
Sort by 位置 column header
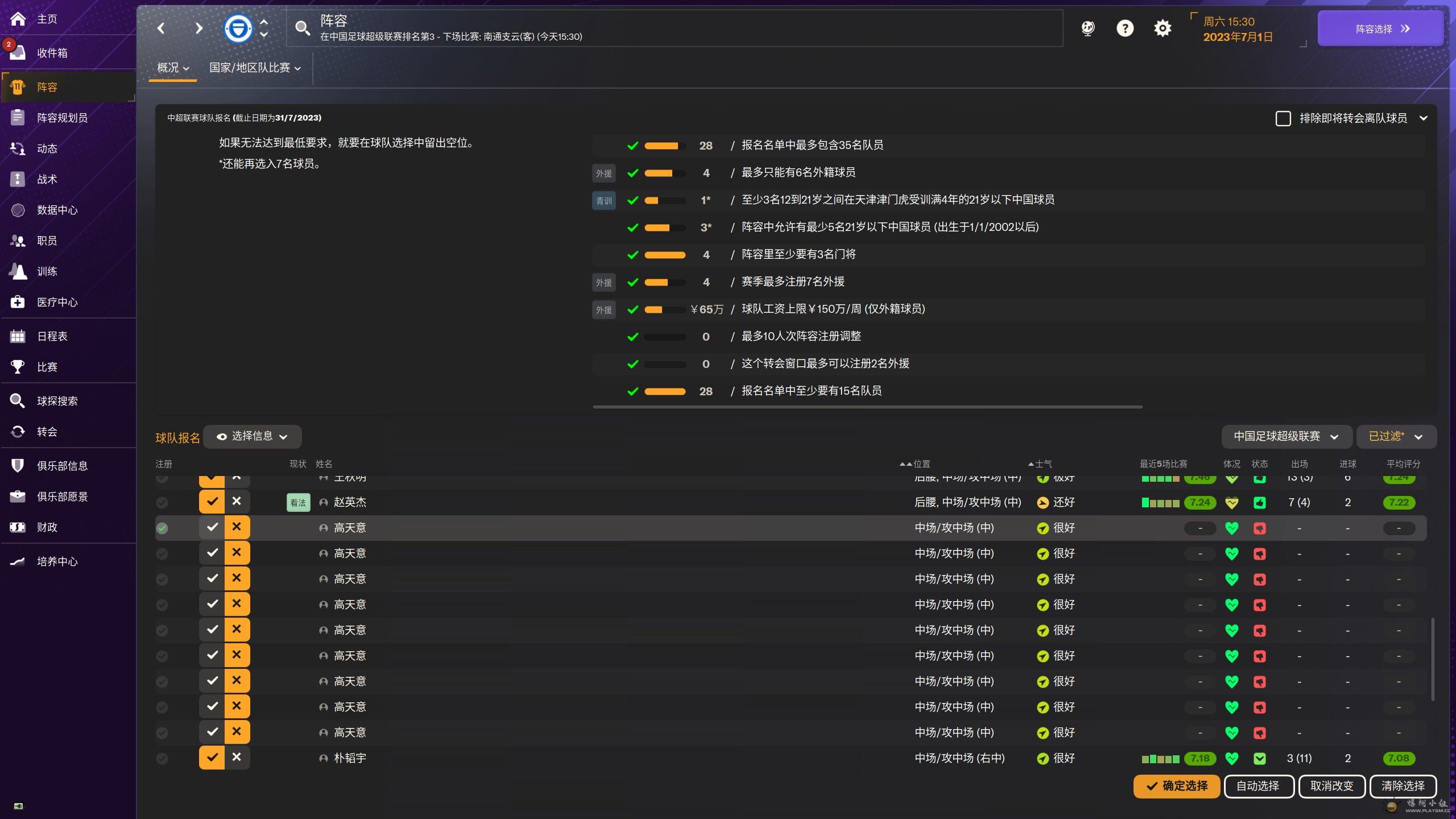tap(921, 464)
